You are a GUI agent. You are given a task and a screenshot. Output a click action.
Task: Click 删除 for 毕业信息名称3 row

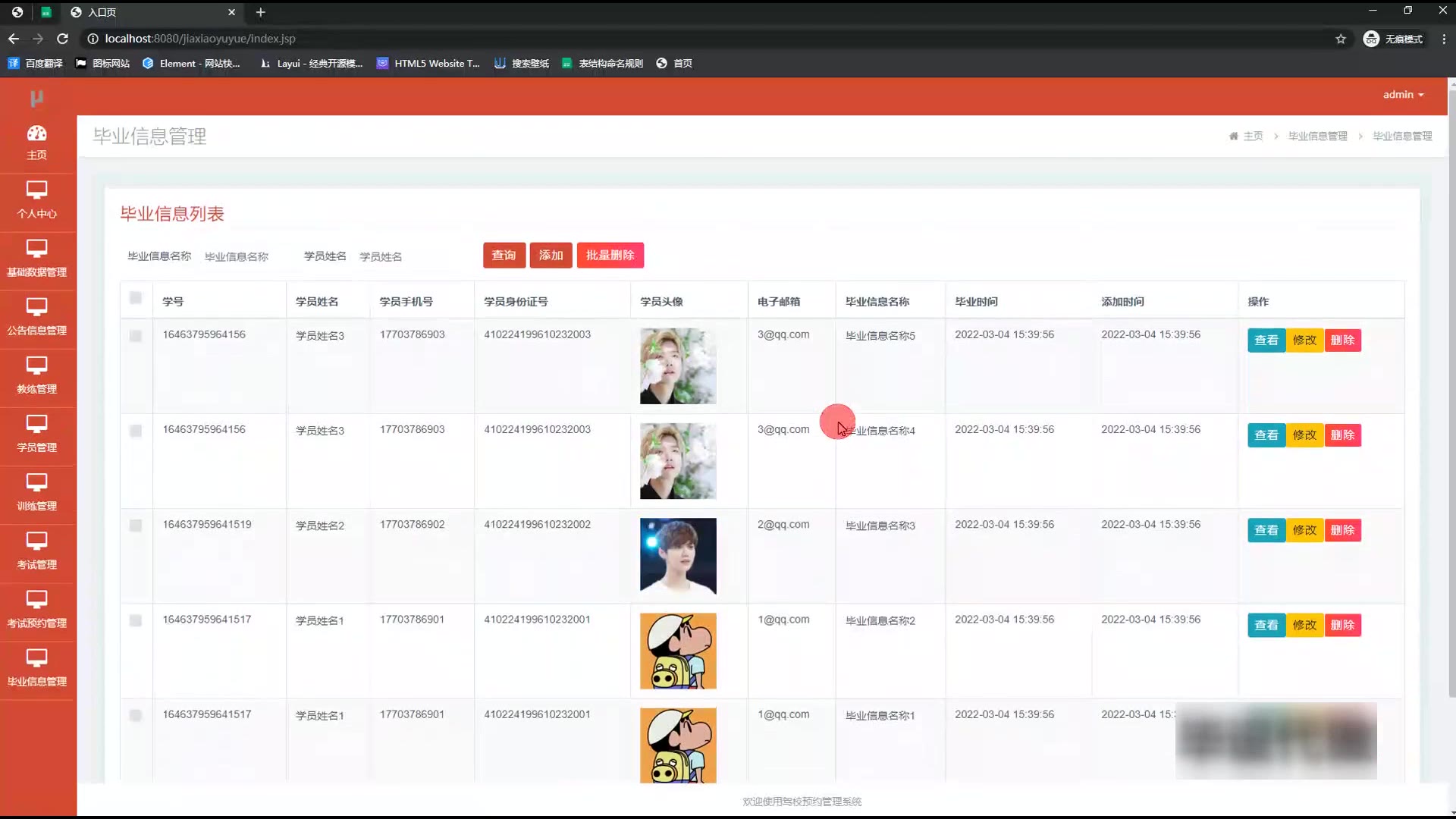(1343, 530)
